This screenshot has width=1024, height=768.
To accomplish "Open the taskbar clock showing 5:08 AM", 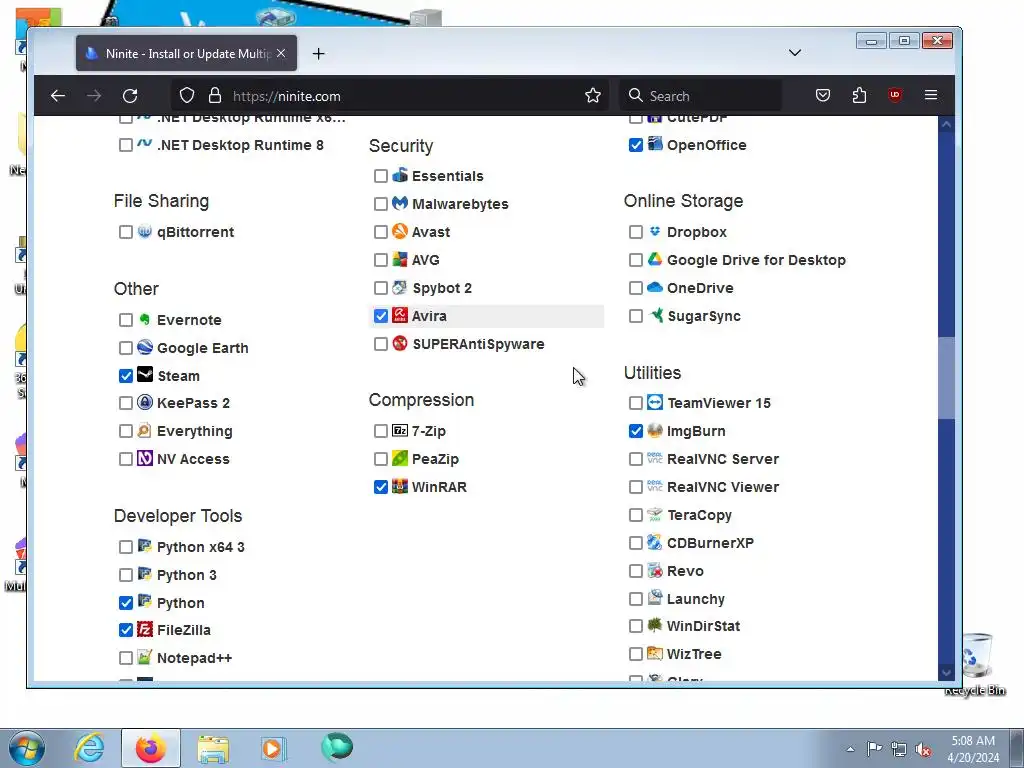I will [x=973, y=749].
